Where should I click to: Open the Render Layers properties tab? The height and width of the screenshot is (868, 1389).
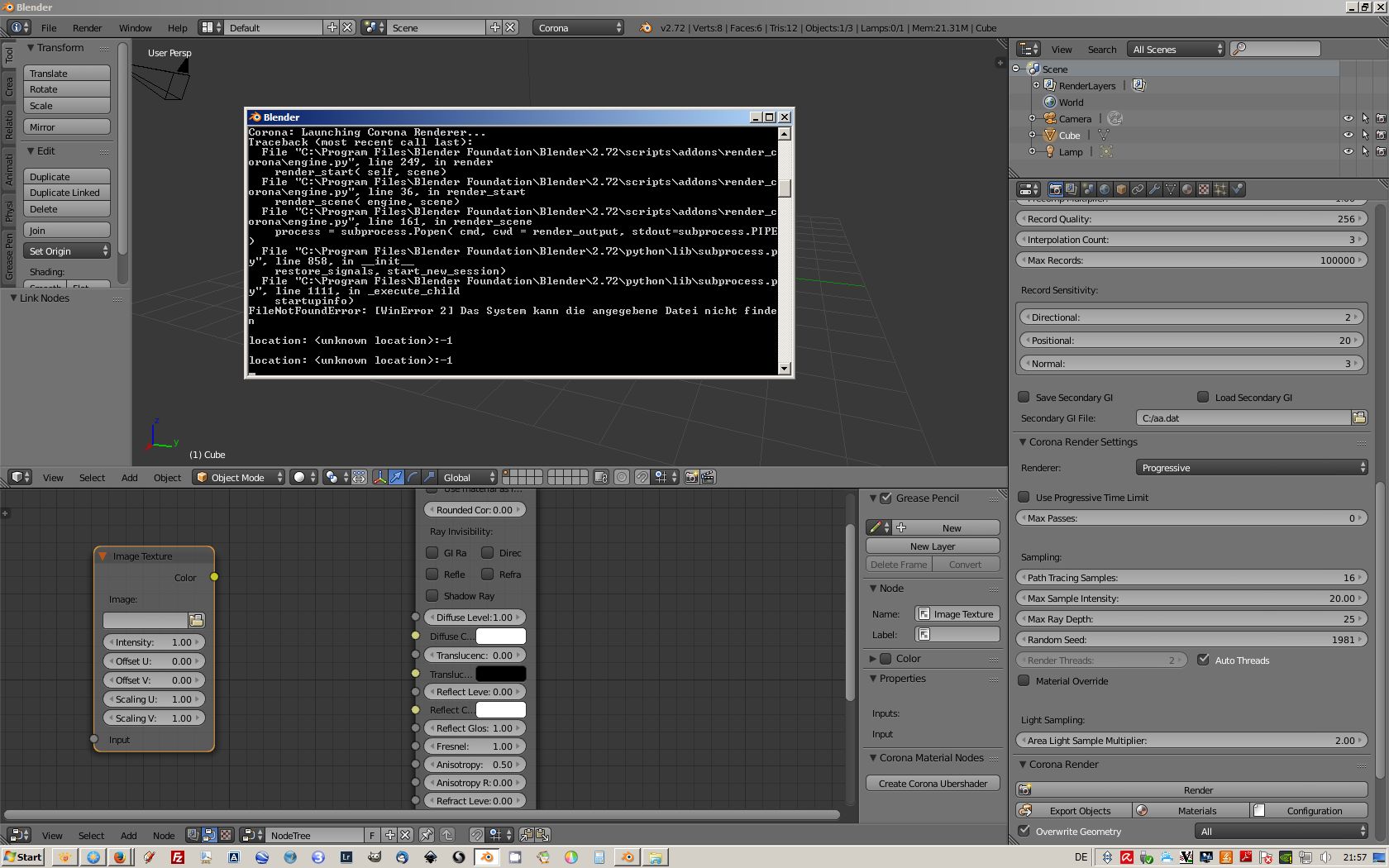click(1072, 189)
